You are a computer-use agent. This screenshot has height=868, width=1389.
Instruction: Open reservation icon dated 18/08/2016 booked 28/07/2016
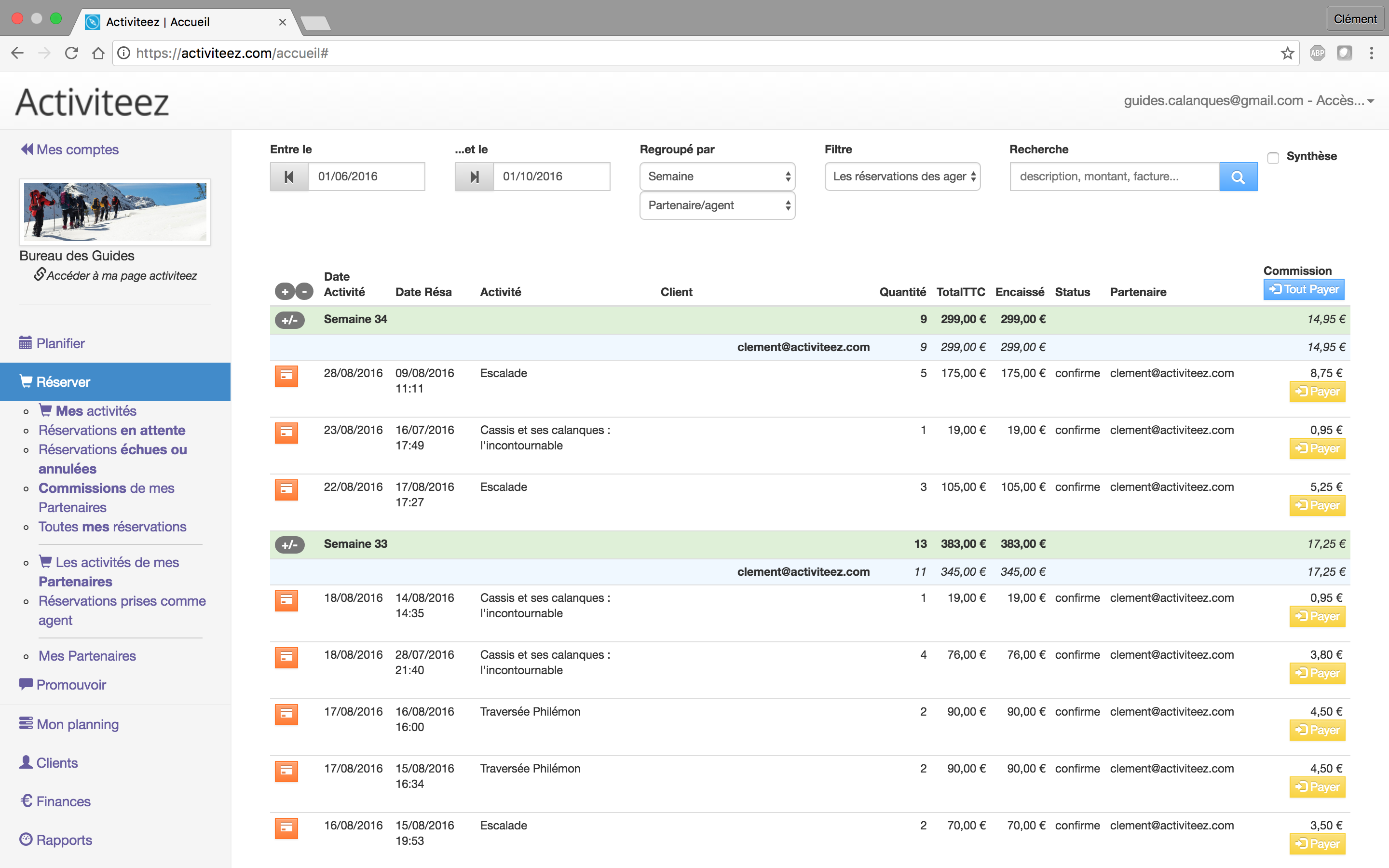pyautogui.click(x=286, y=657)
